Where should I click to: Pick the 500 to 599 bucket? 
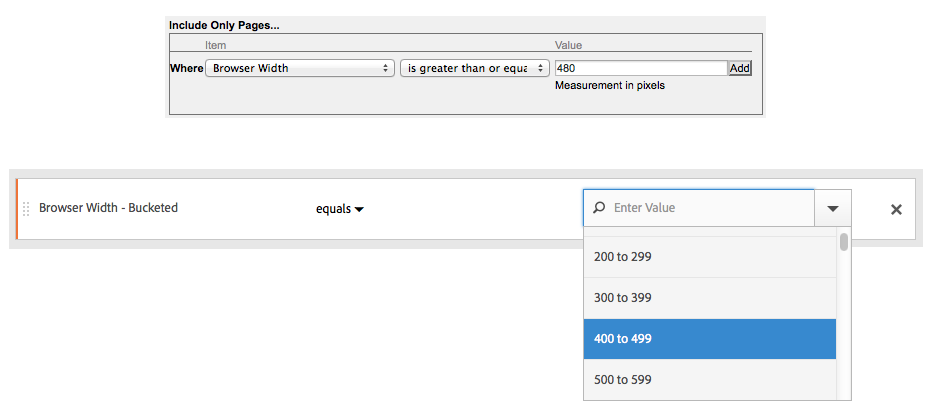click(622, 380)
